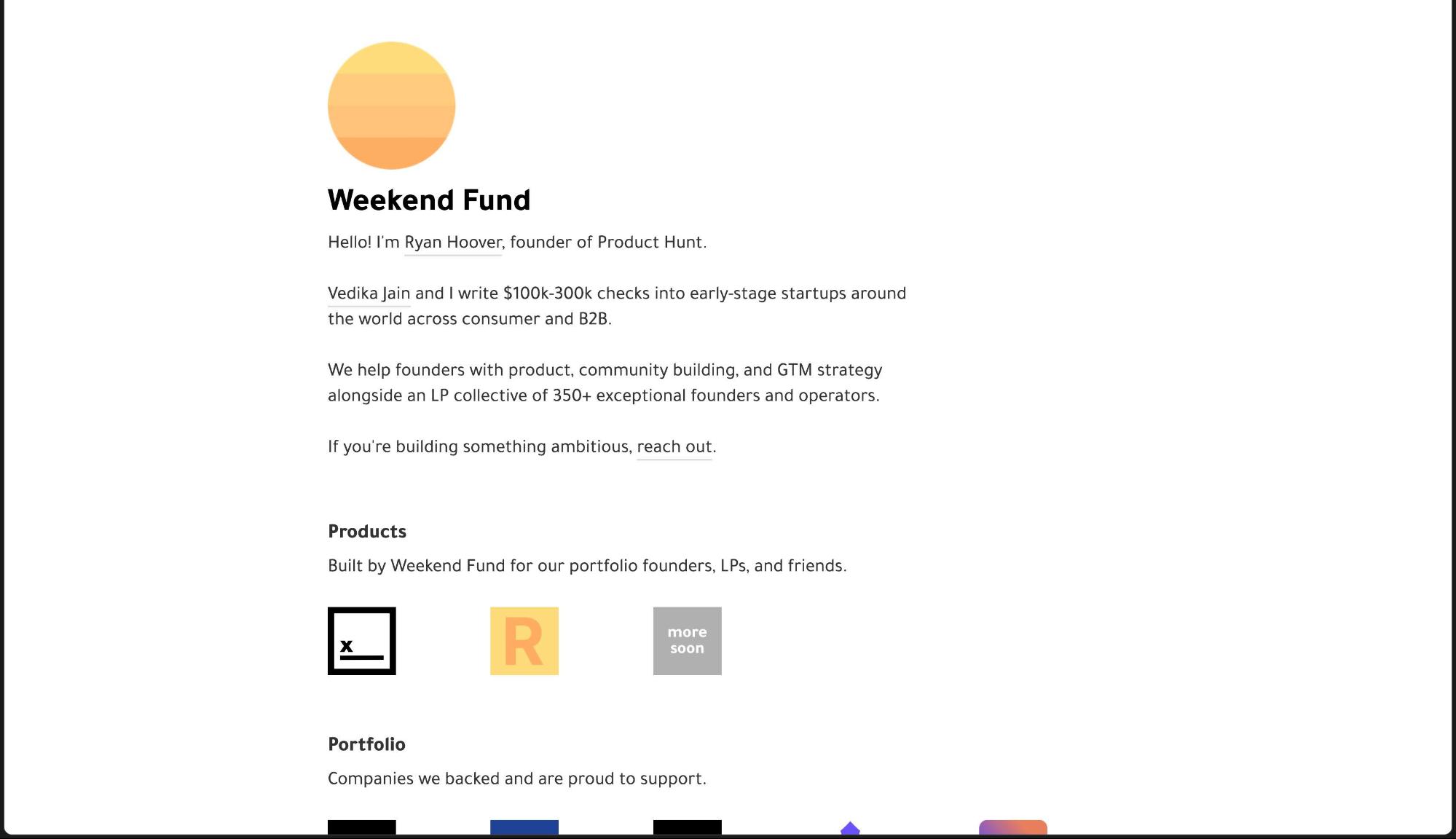Select the 'Built by Weekend Fund' description
This screenshot has height=839, width=1456.
pyautogui.click(x=587, y=564)
